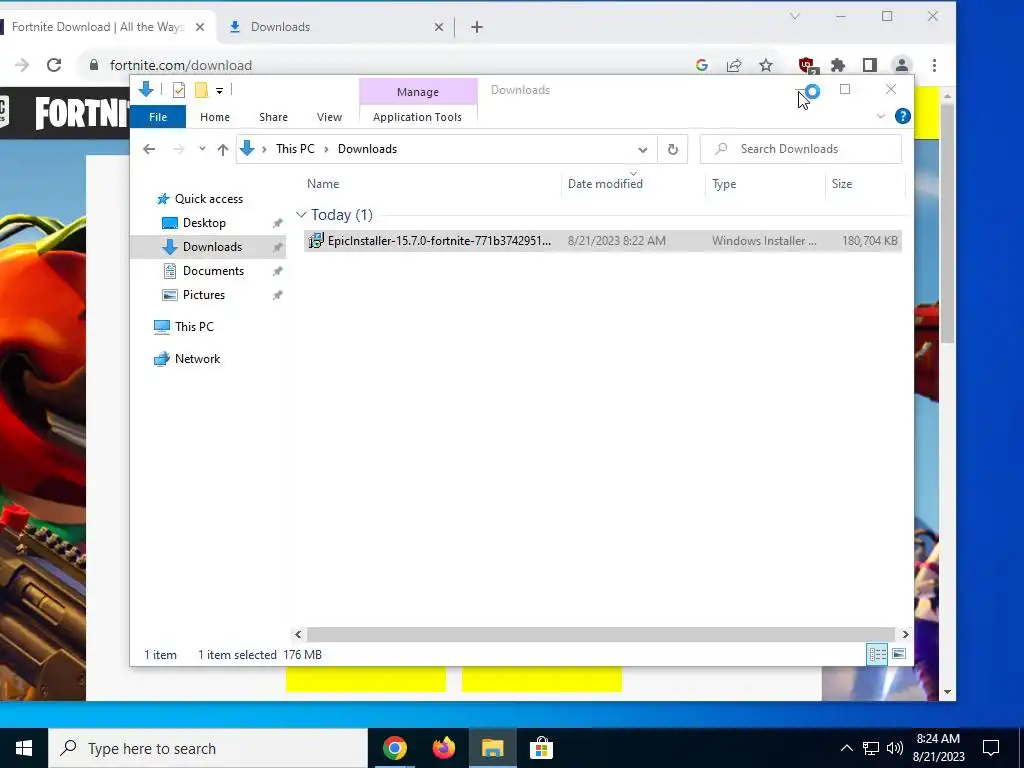Click the Manage contextual tab header

[x=418, y=92]
